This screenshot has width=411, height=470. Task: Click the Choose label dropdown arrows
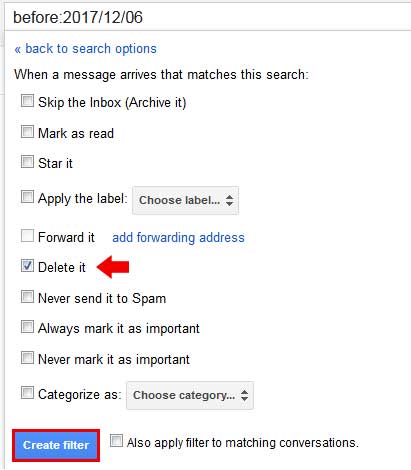click(x=229, y=200)
